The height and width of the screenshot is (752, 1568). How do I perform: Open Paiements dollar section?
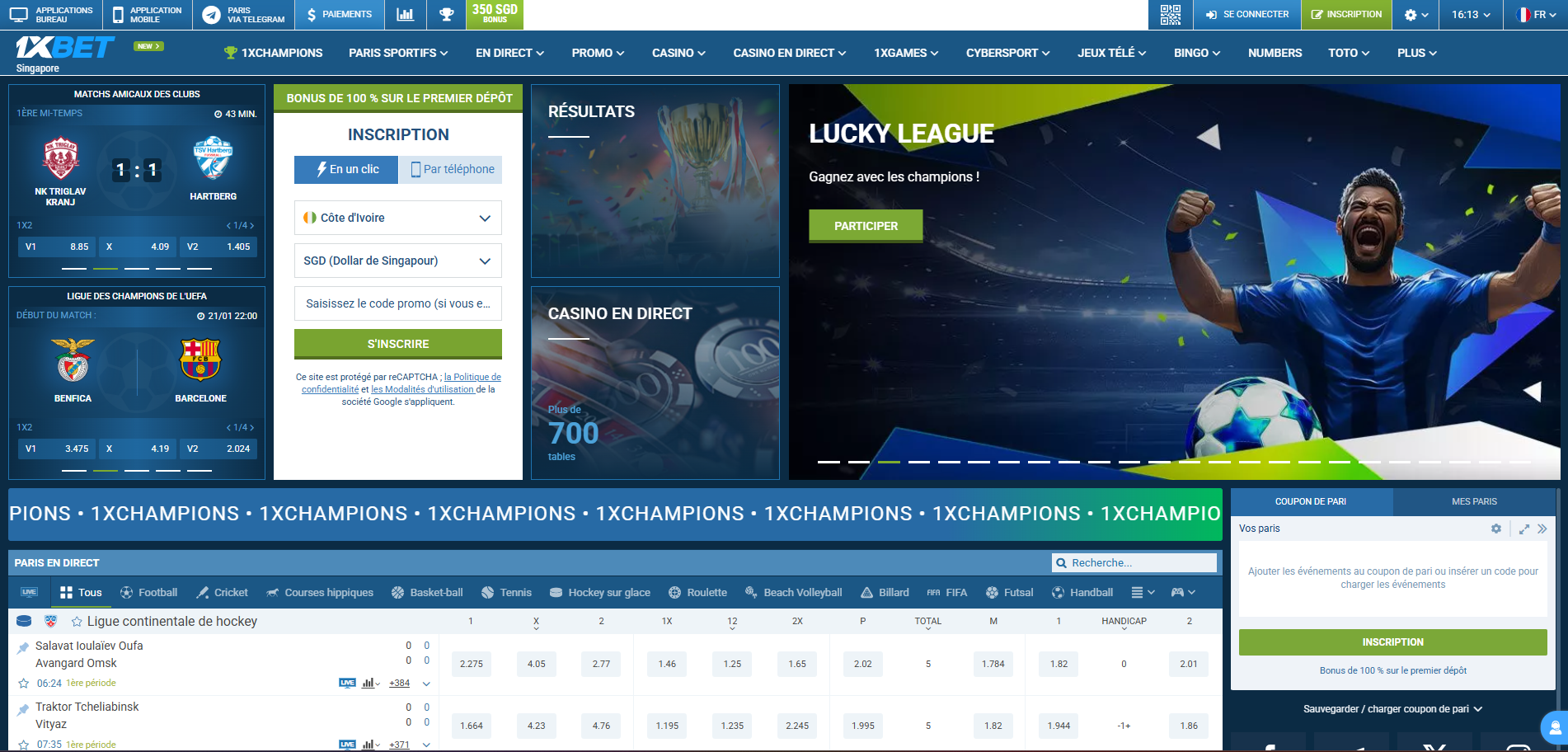(x=339, y=15)
